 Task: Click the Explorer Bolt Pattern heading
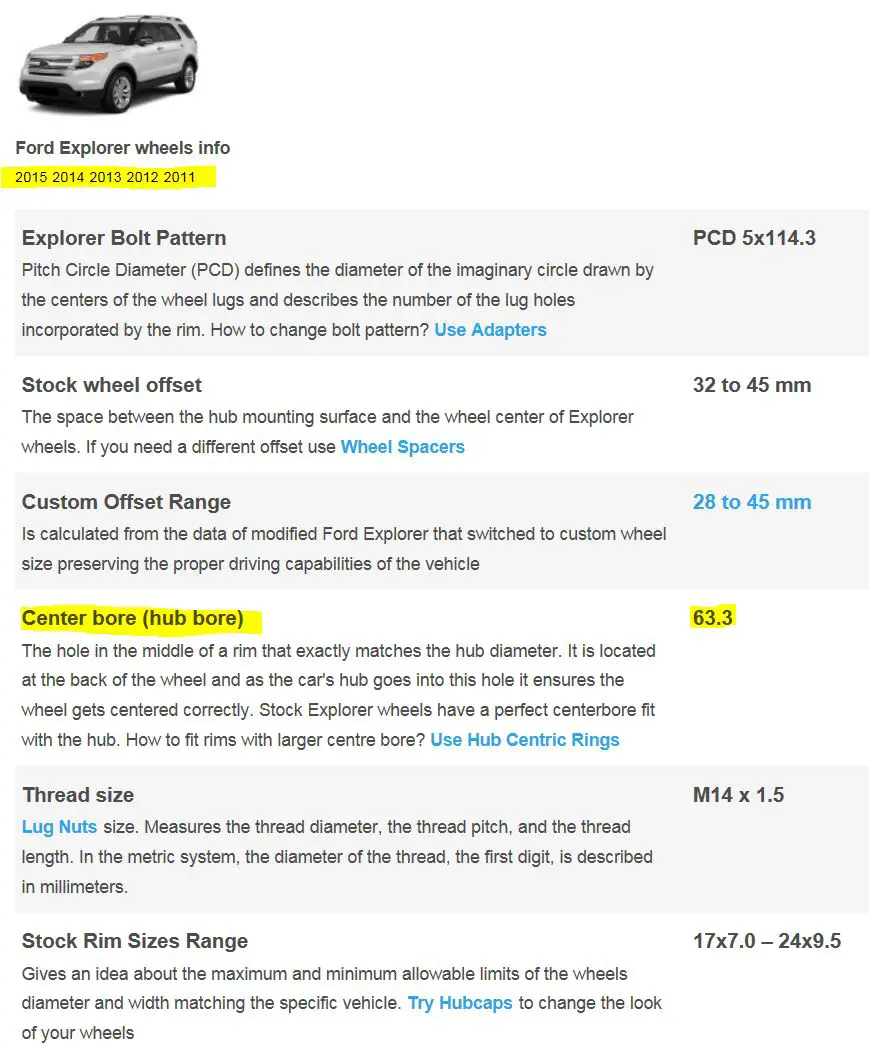124,238
